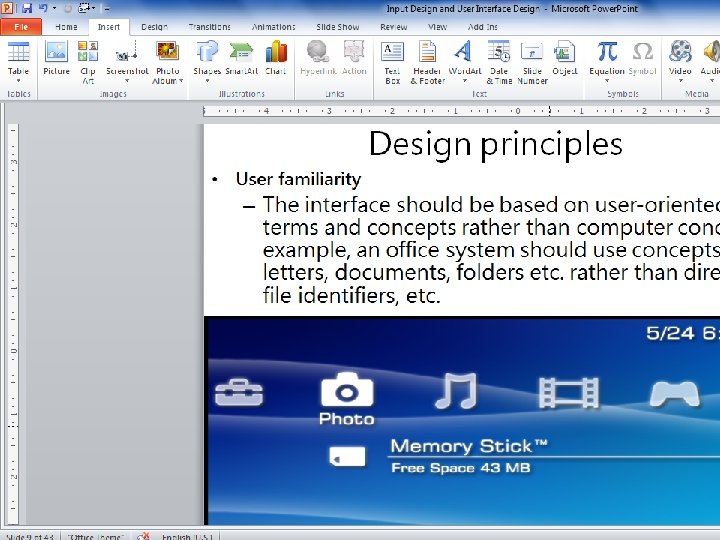720x540 pixels.
Task: Insert a Text Box
Action: pos(392,62)
